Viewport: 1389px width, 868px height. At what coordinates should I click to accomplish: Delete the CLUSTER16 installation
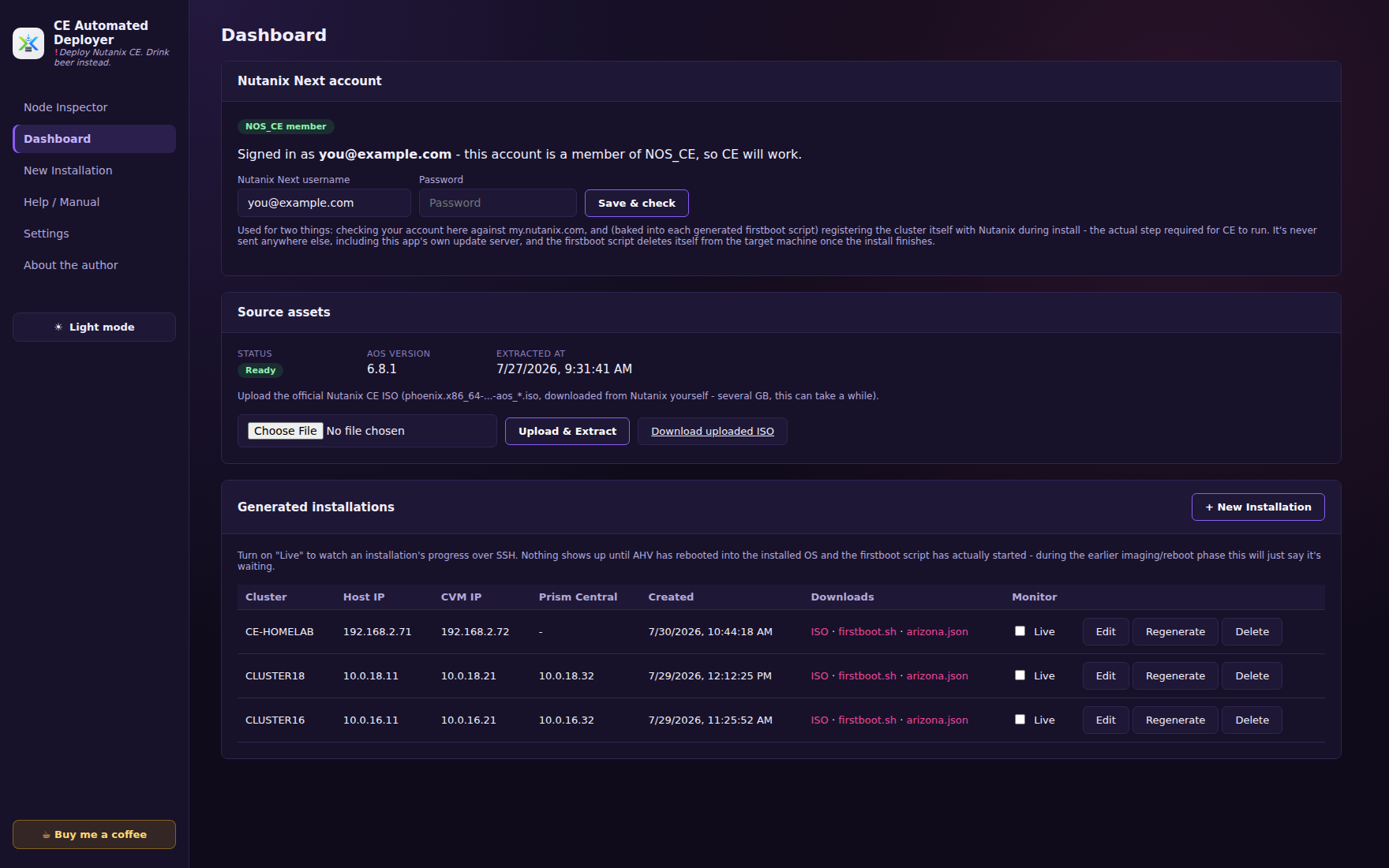pos(1252,720)
